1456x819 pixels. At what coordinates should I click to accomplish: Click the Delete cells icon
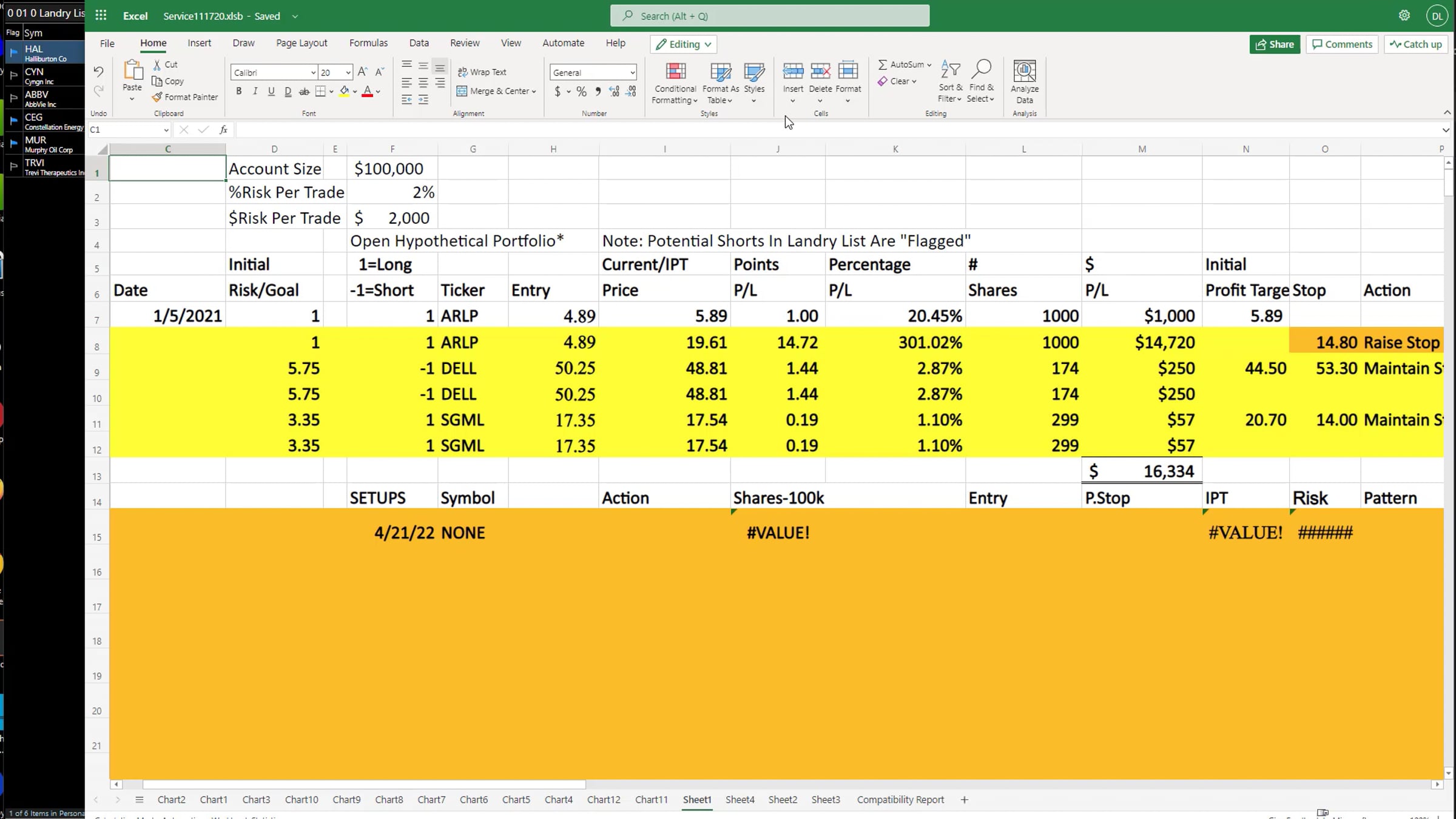(820, 71)
